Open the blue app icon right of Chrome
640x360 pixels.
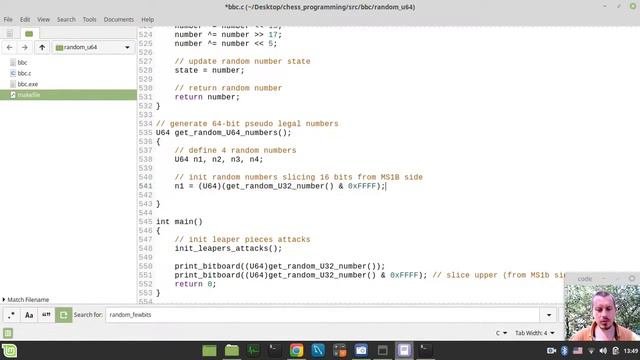pos(318,351)
